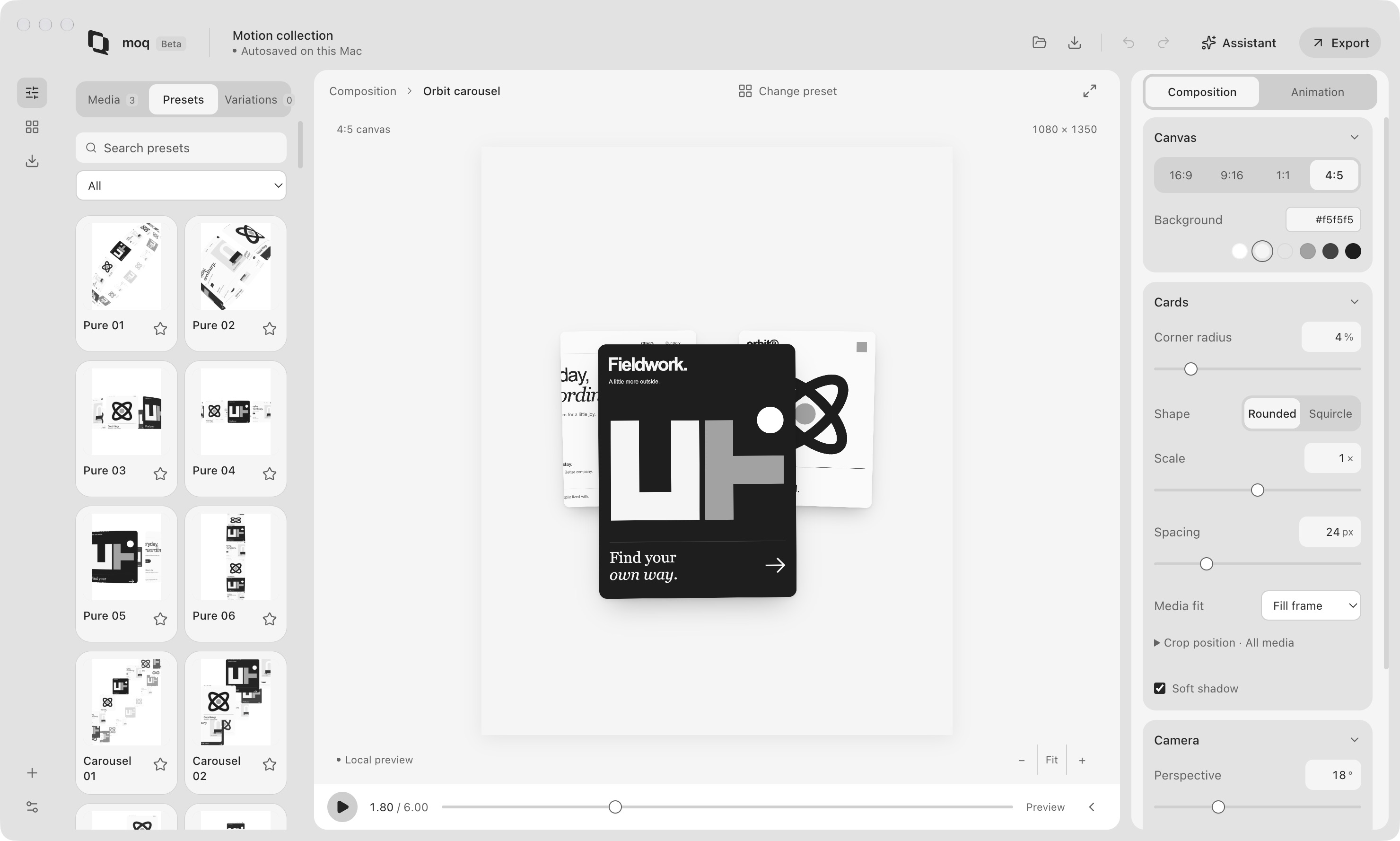Favorite the Pure 04 preset star
This screenshot has height=841, width=1400.
coord(270,474)
